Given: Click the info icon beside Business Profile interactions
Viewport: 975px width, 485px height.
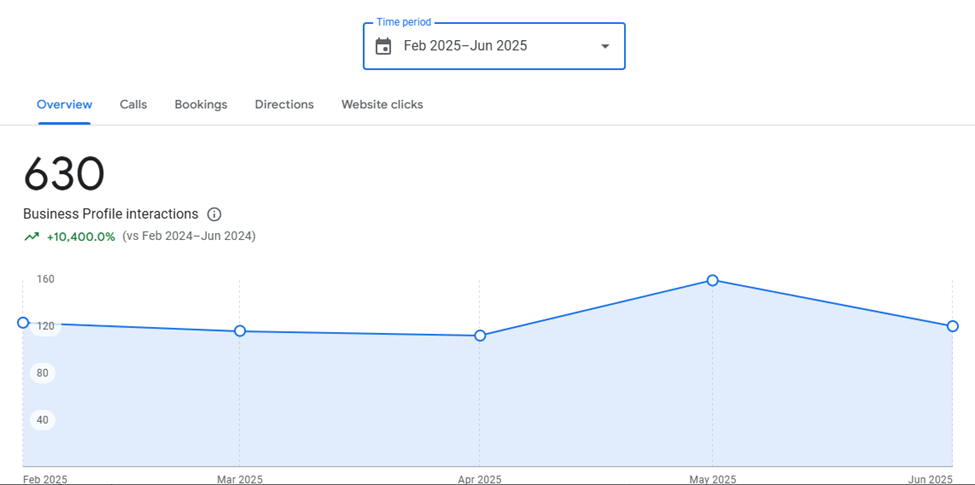Looking at the screenshot, I should pyautogui.click(x=214, y=214).
